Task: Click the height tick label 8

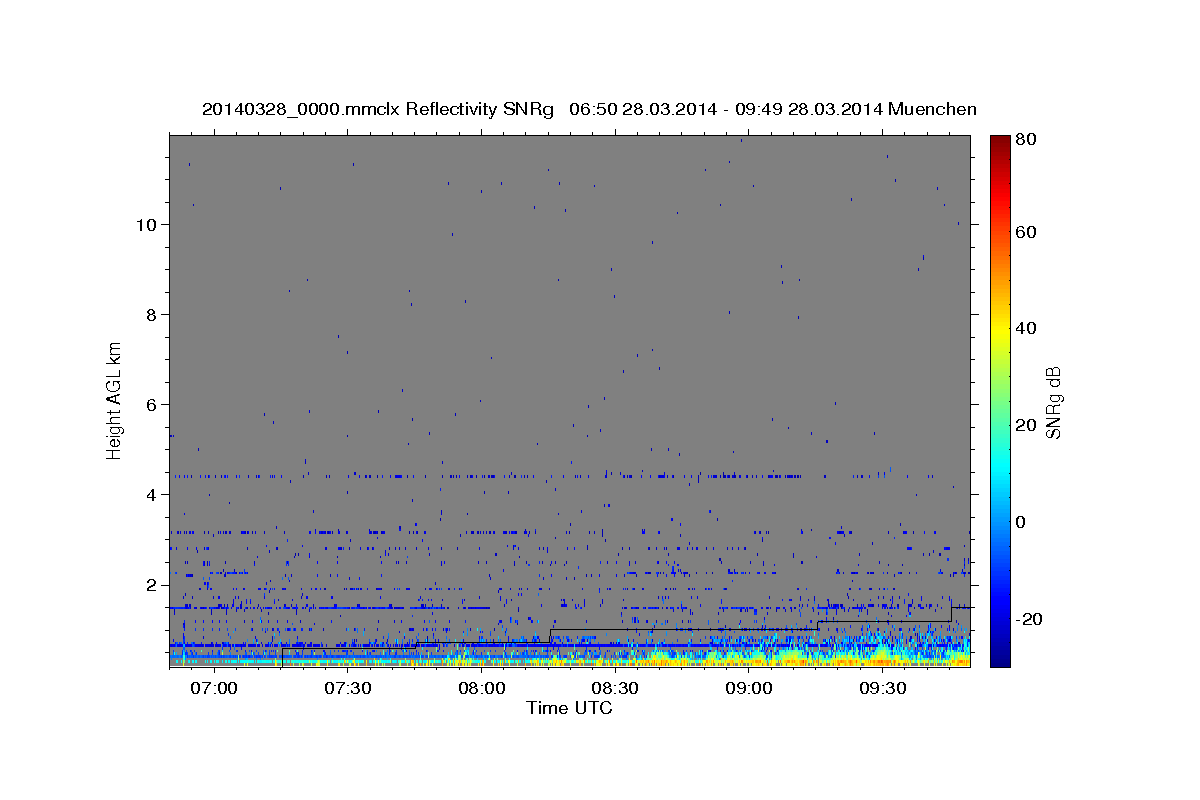Action: pos(153,314)
